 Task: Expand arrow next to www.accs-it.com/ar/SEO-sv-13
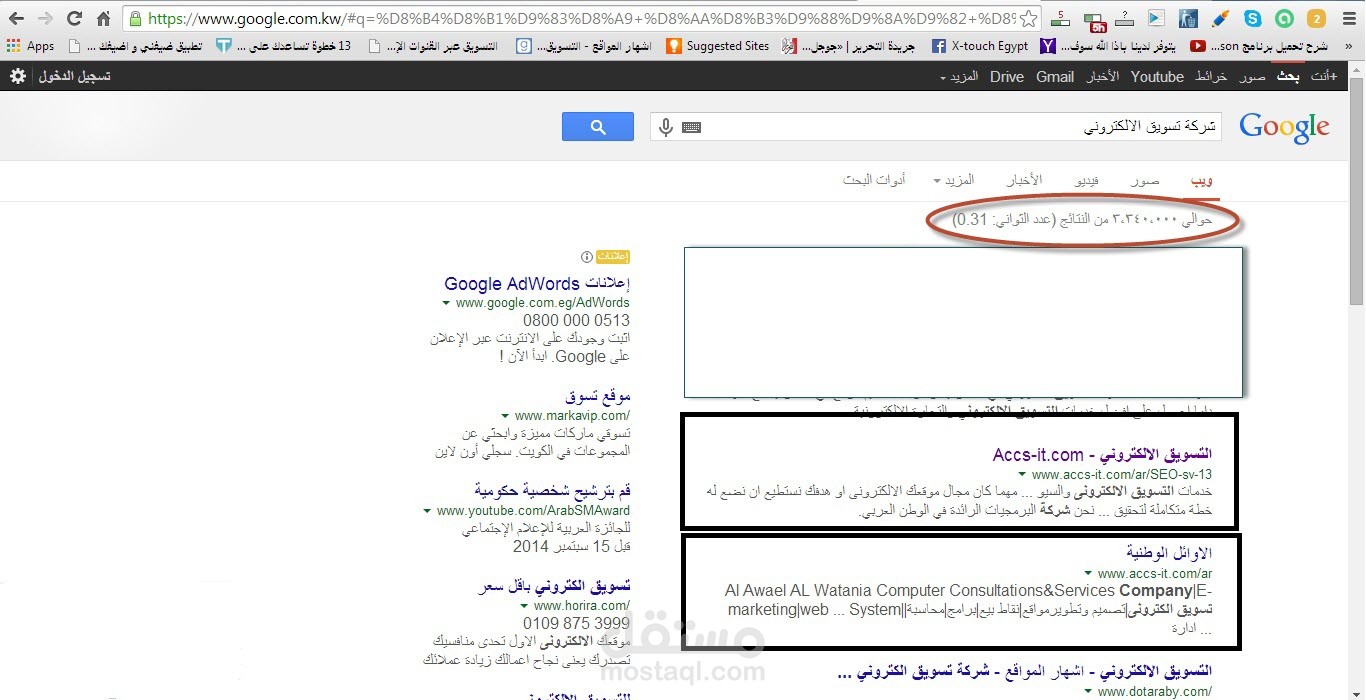[1022, 475]
